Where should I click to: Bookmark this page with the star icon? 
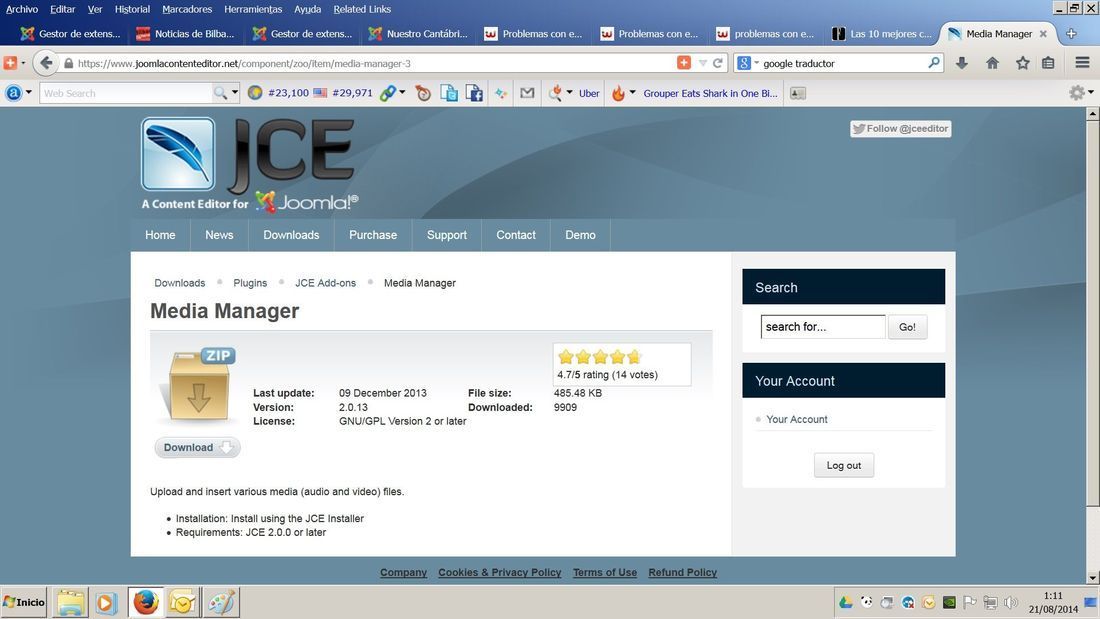tap(1023, 63)
